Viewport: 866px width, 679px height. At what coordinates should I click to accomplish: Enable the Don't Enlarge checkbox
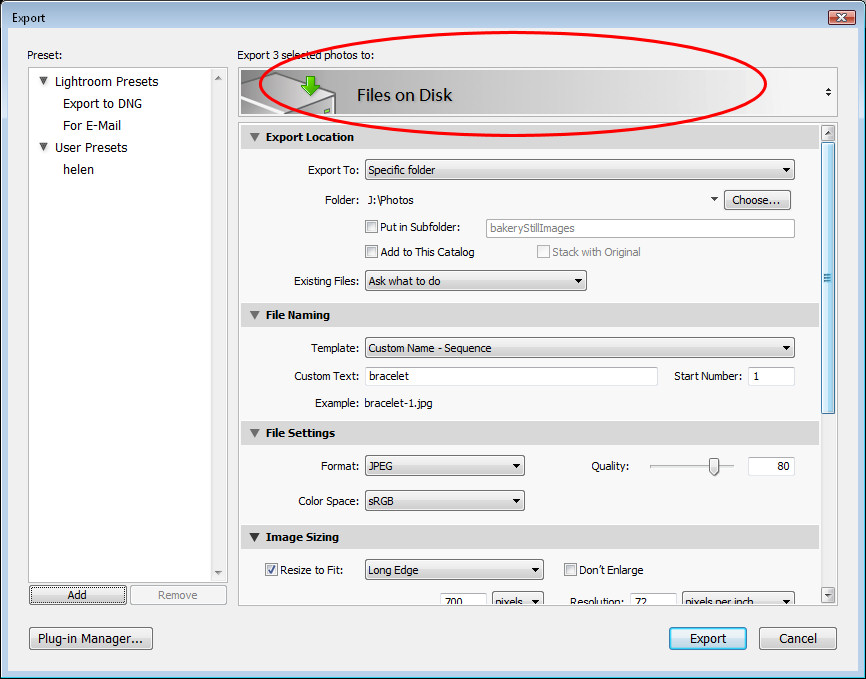570,570
